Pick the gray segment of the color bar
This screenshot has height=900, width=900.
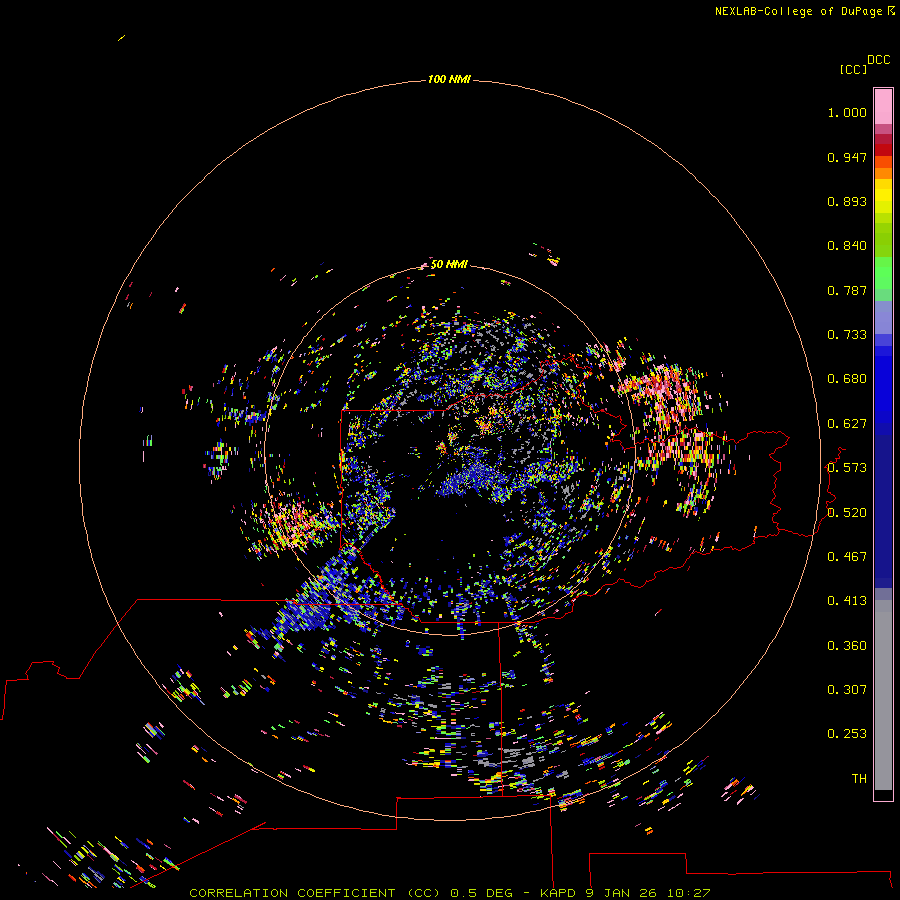tap(883, 695)
